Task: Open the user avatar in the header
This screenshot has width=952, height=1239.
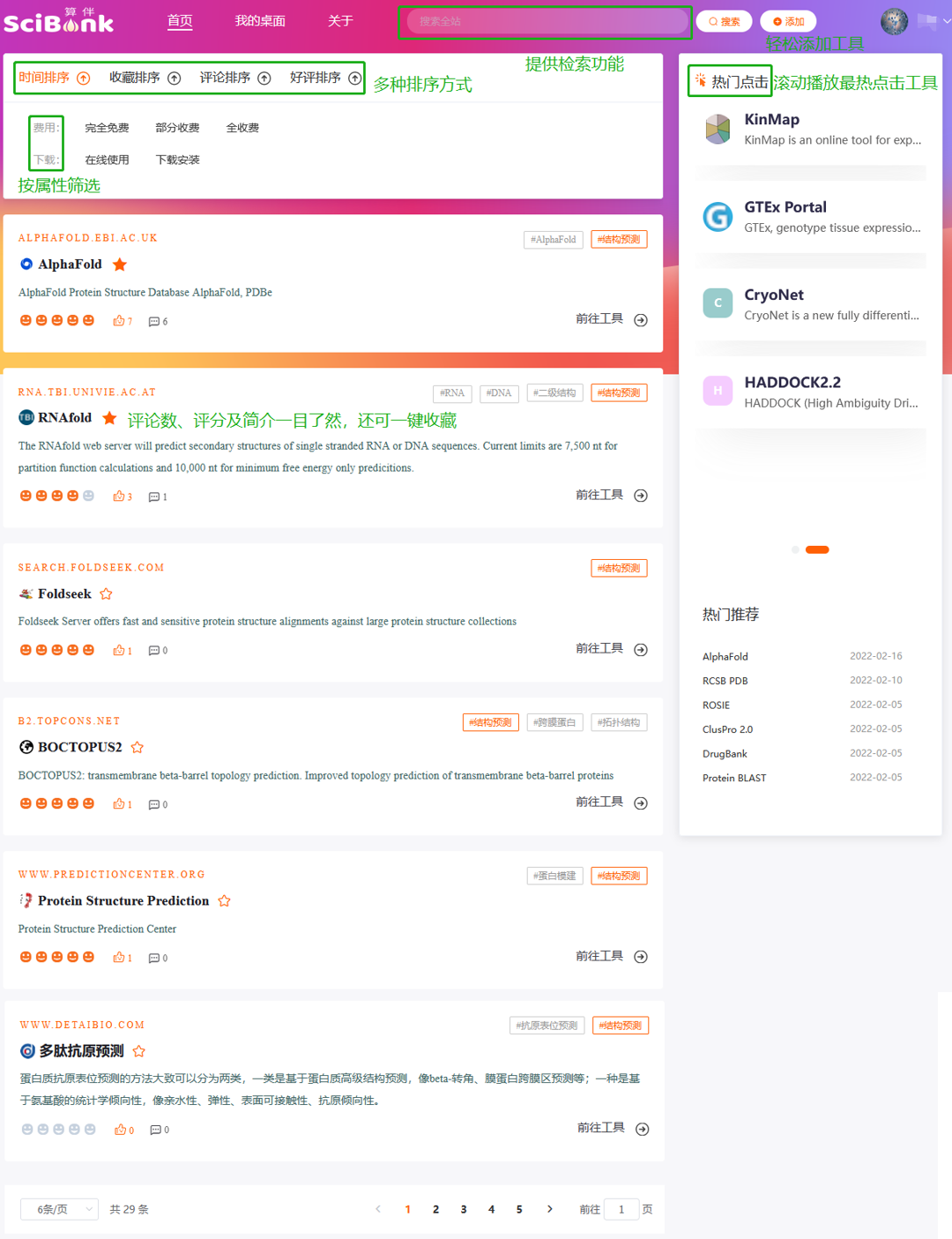Action: pos(894,21)
